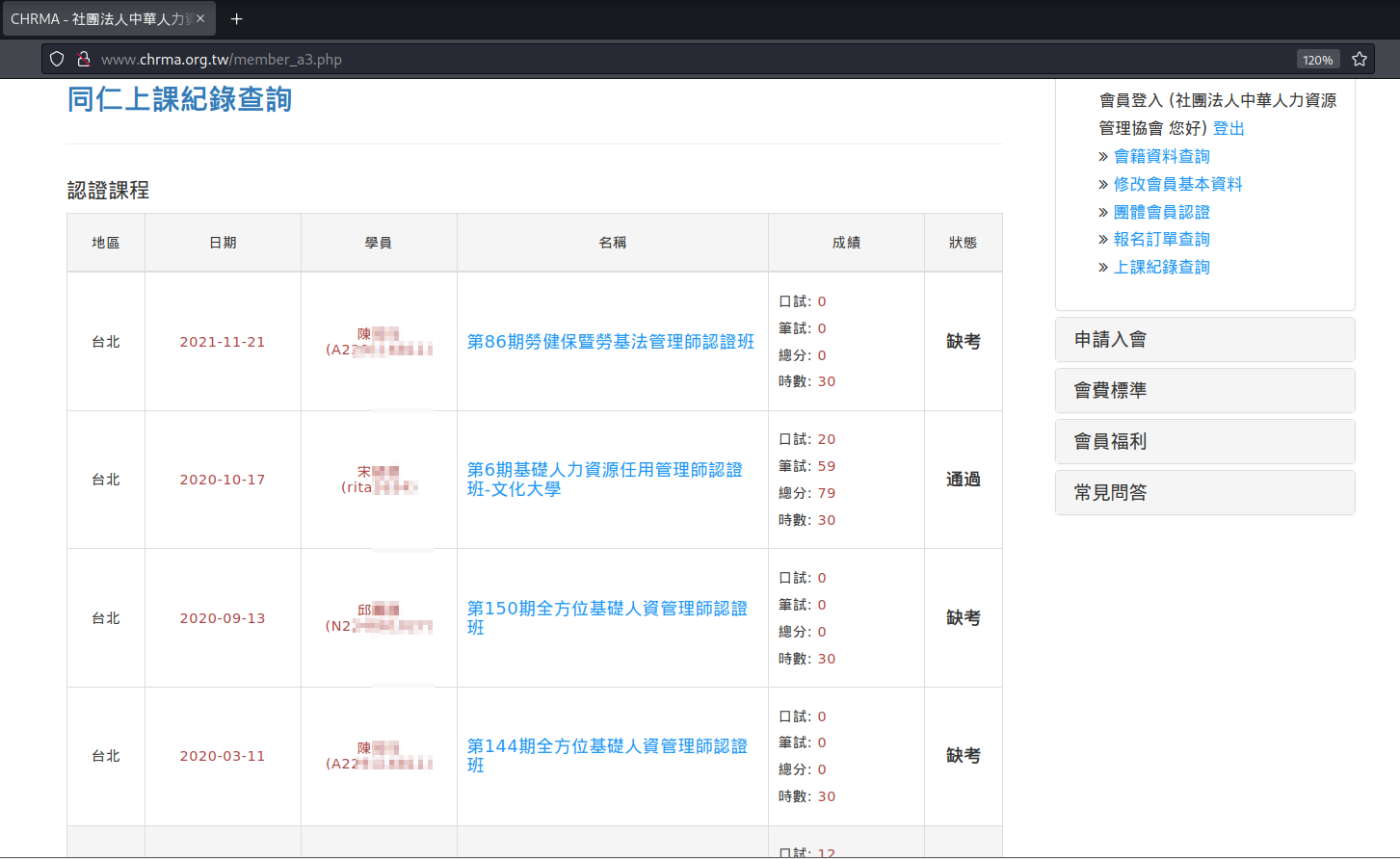
Task: Click 缺考 status in the 2020-09-13 row
Action: pos(964,618)
